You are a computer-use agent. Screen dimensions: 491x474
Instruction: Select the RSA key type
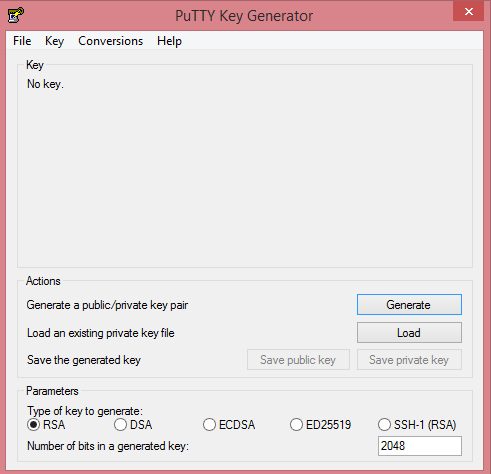click(46, 425)
